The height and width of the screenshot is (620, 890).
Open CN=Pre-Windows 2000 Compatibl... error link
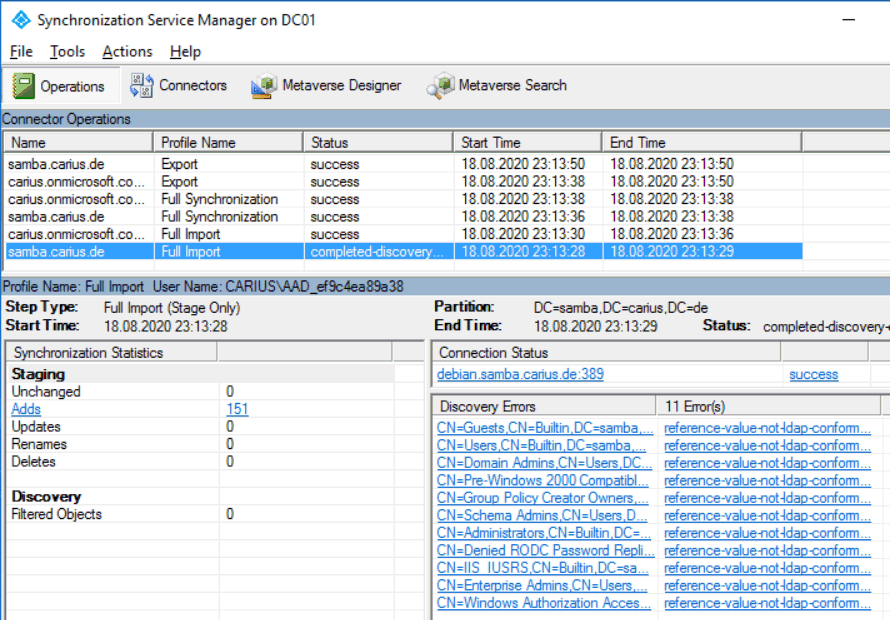(x=543, y=480)
